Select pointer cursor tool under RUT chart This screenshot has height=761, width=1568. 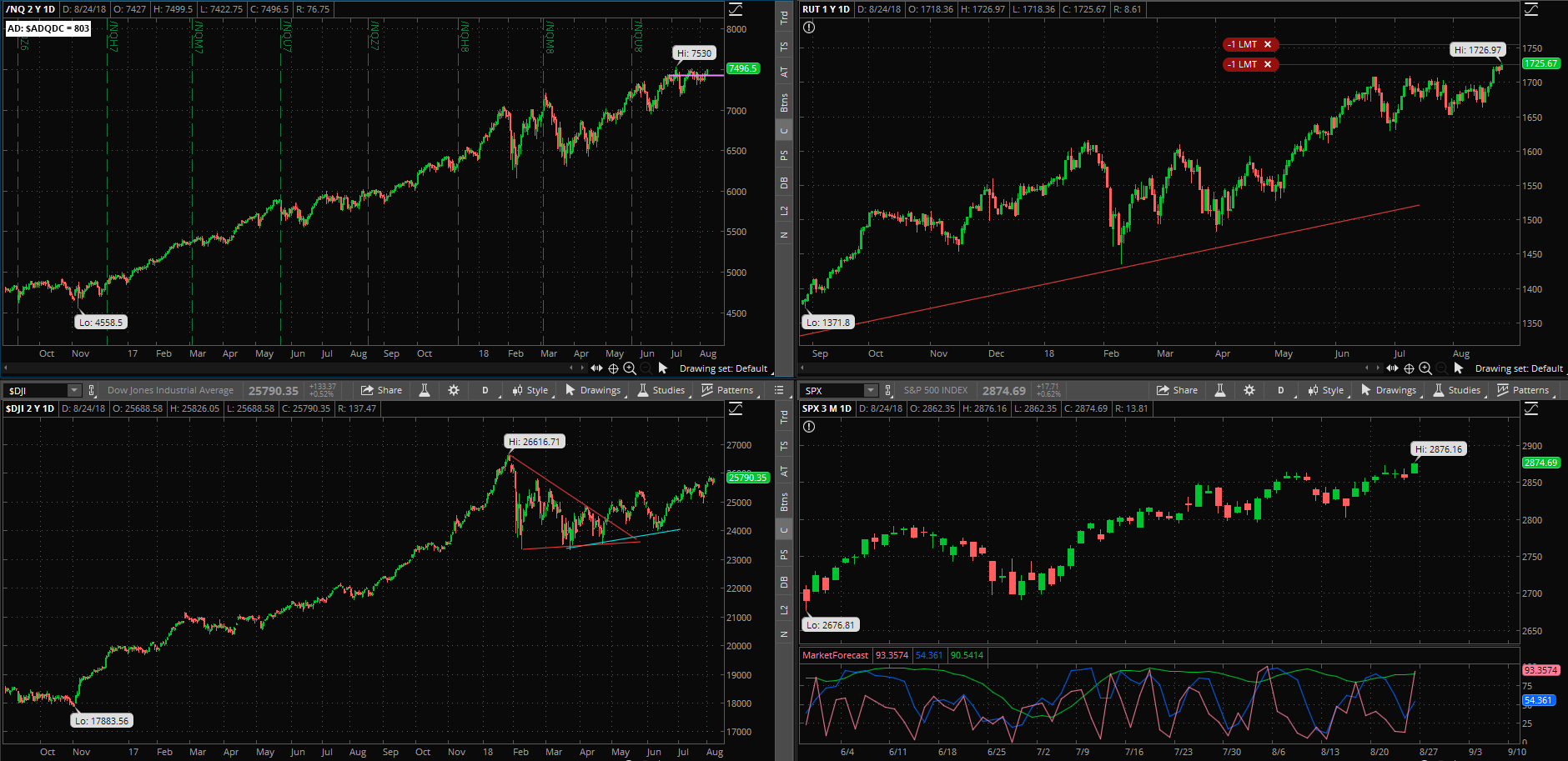coord(1459,368)
